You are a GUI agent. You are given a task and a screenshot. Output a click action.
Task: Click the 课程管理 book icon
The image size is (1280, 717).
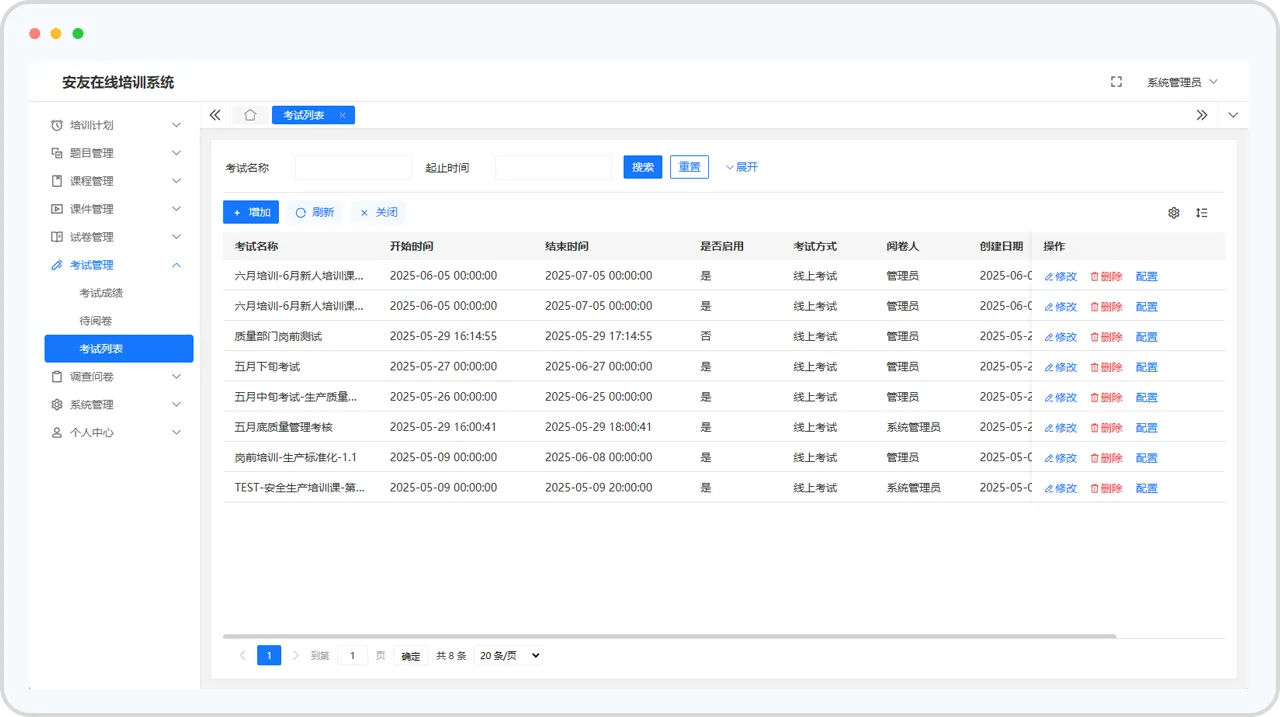(x=57, y=181)
